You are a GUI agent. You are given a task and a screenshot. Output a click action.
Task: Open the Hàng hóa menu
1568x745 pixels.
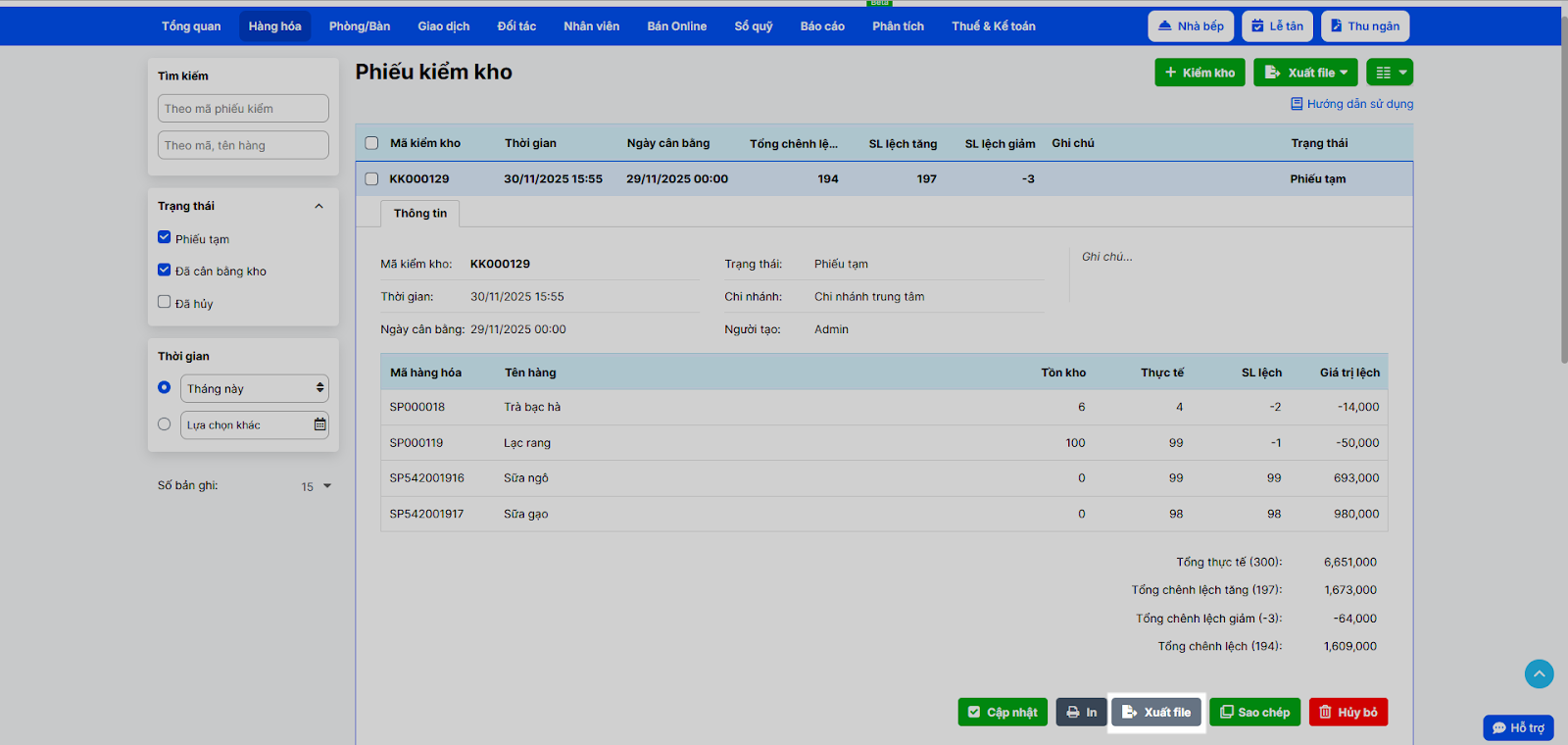(274, 26)
